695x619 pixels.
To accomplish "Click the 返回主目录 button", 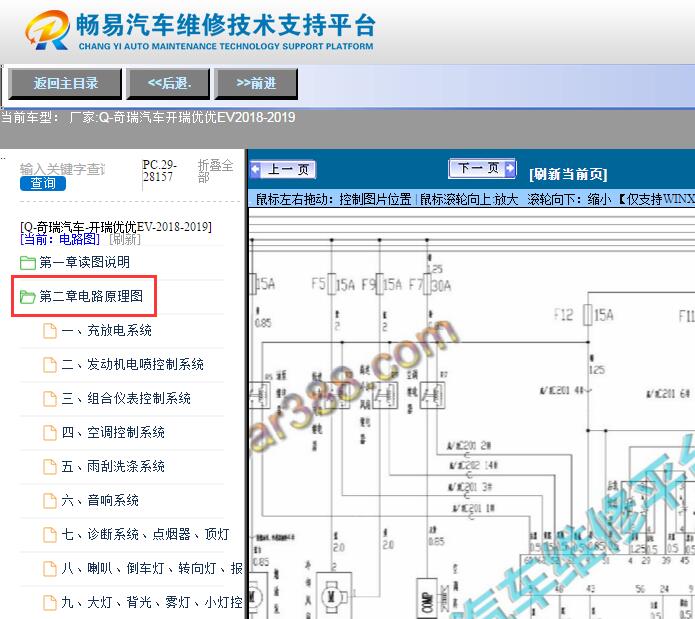I will [x=65, y=83].
